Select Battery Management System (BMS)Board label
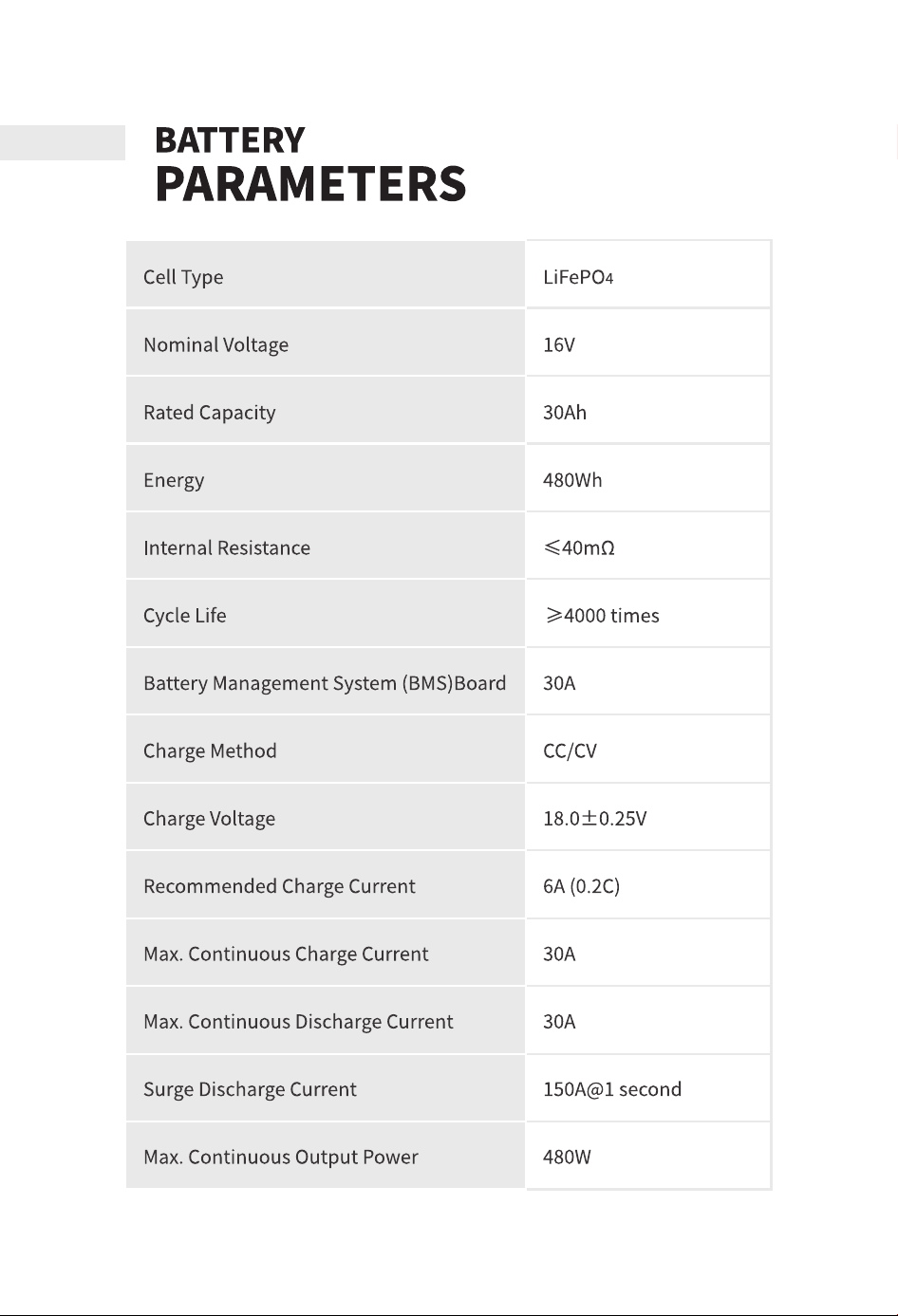Screen dimensions: 898x1316 click(325, 683)
